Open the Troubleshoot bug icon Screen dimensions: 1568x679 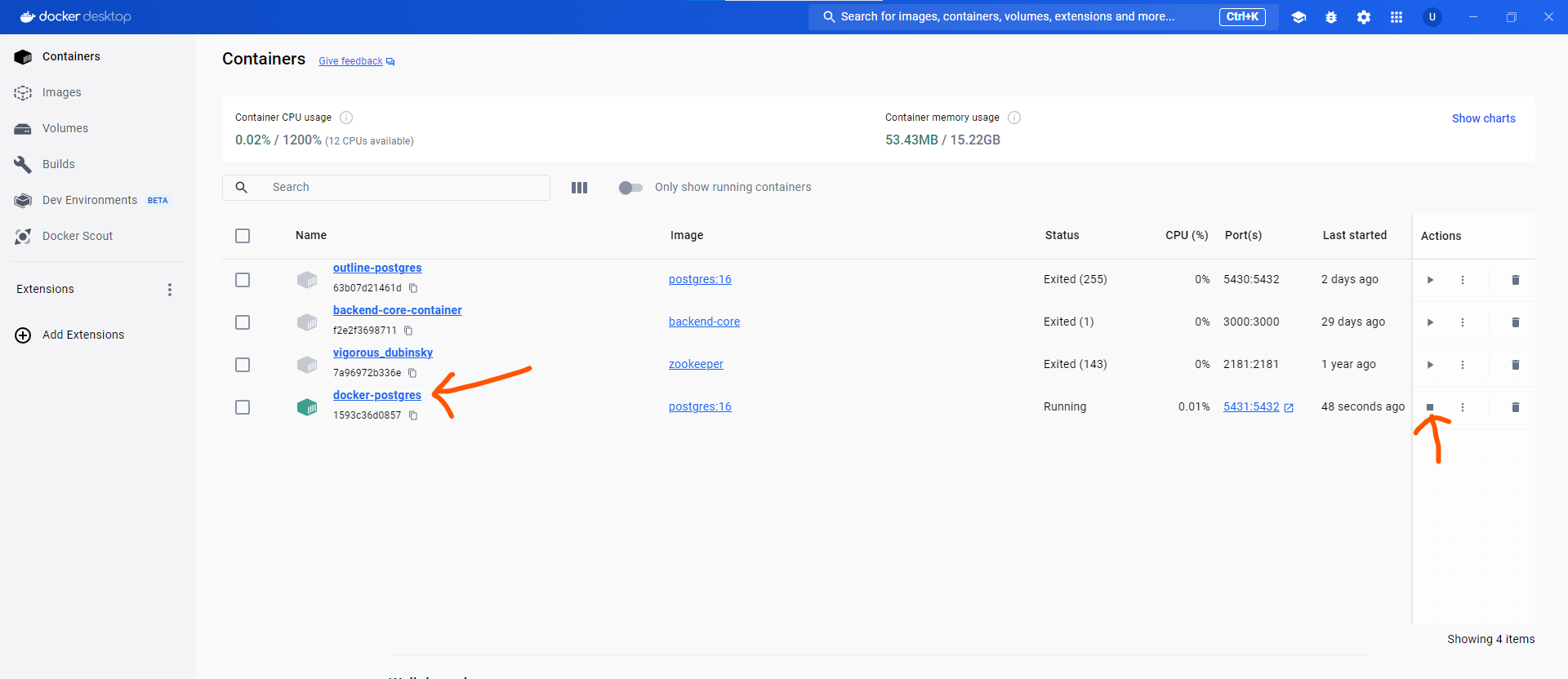(1331, 17)
